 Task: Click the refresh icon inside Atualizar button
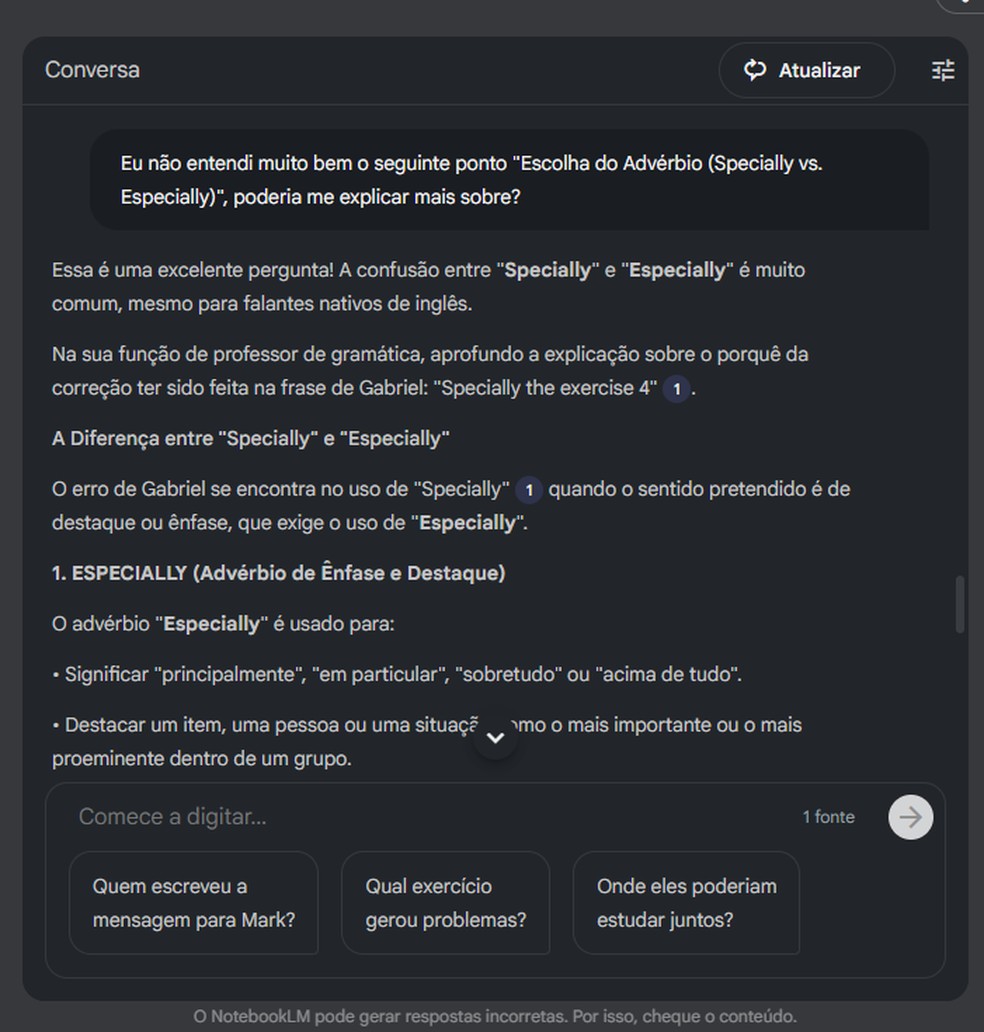point(756,70)
